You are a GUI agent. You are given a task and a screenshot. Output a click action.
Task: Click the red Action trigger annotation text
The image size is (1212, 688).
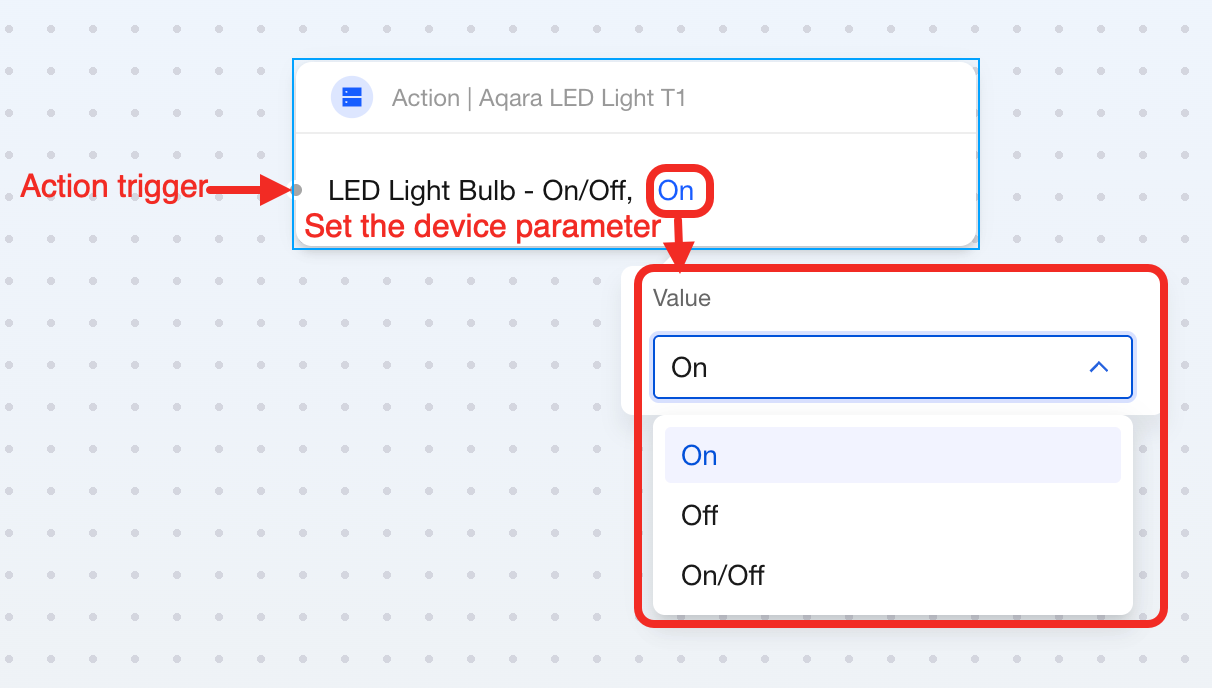[113, 187]
